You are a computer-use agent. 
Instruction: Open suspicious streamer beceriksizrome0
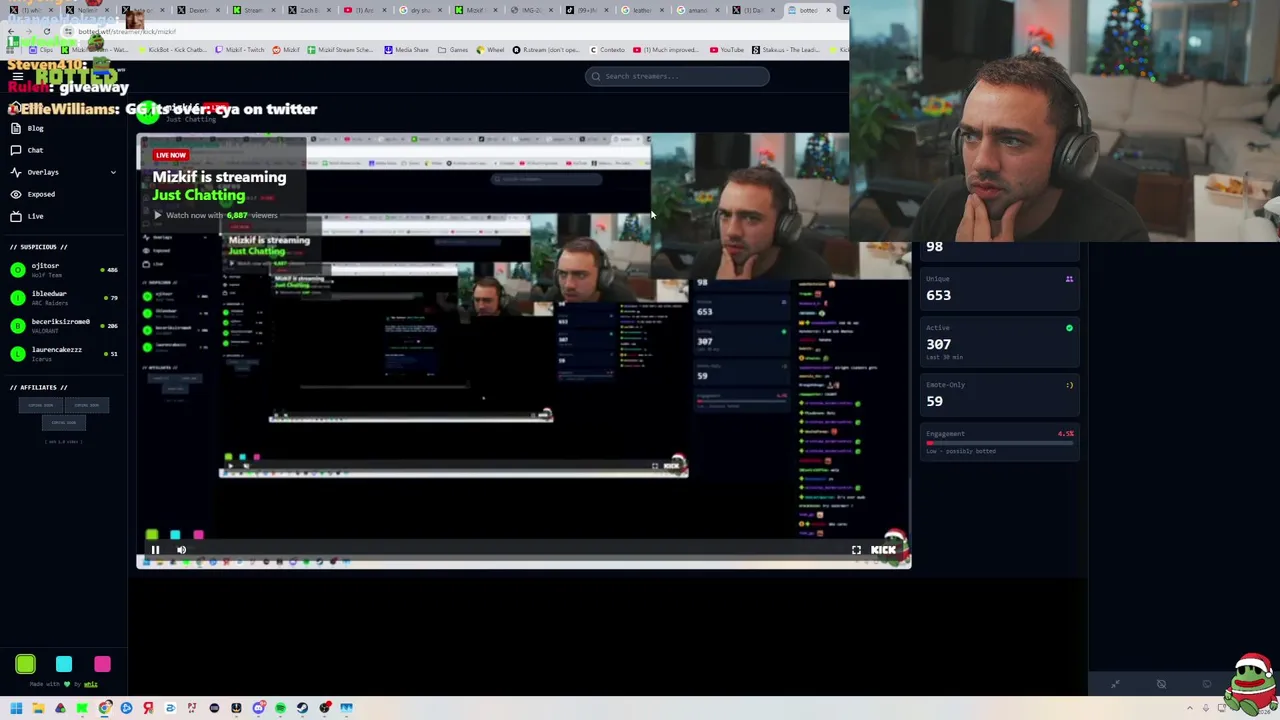point(64,325)
